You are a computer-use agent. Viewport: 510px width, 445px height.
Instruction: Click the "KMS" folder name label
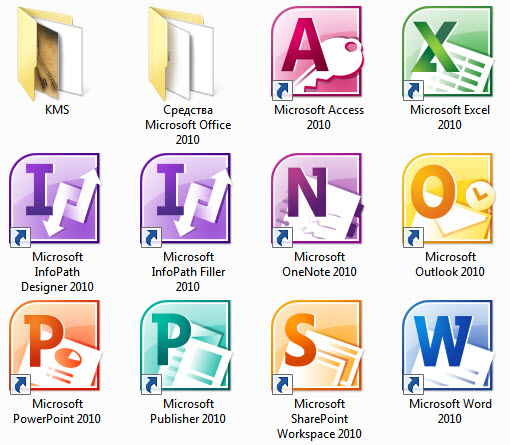57,110
